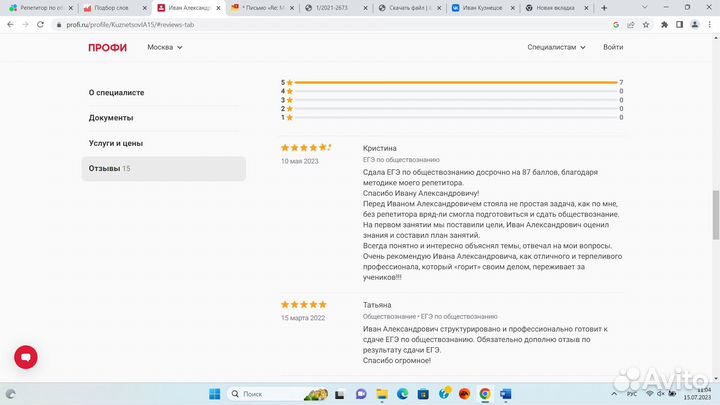This screenshot has width=720, height=405.
Task: Open the Chrome extensions puzzle icon
Action: point(664,25)
